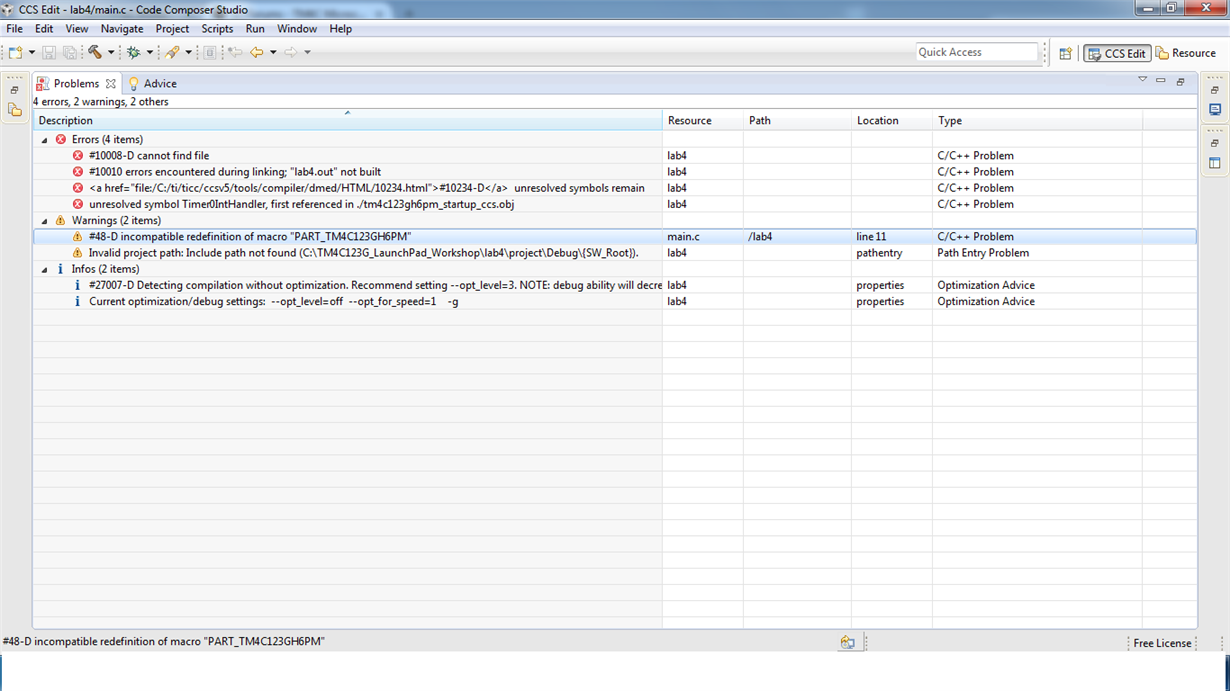
Task: Click the Save floppy disk icon
Action: click(x=48, y=52)
